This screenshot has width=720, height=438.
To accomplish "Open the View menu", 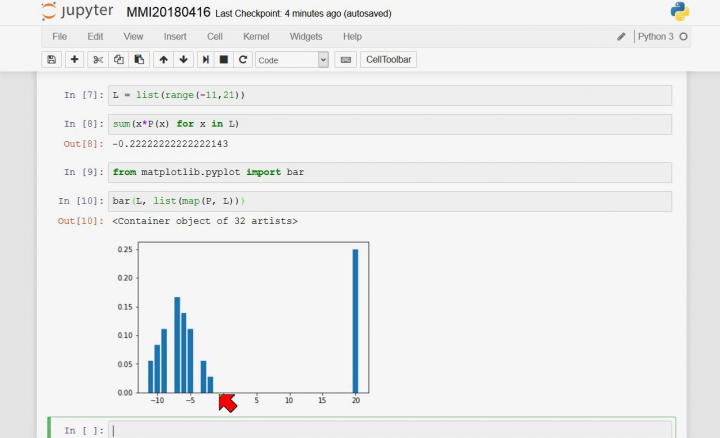I will click(x=133, y=37).
